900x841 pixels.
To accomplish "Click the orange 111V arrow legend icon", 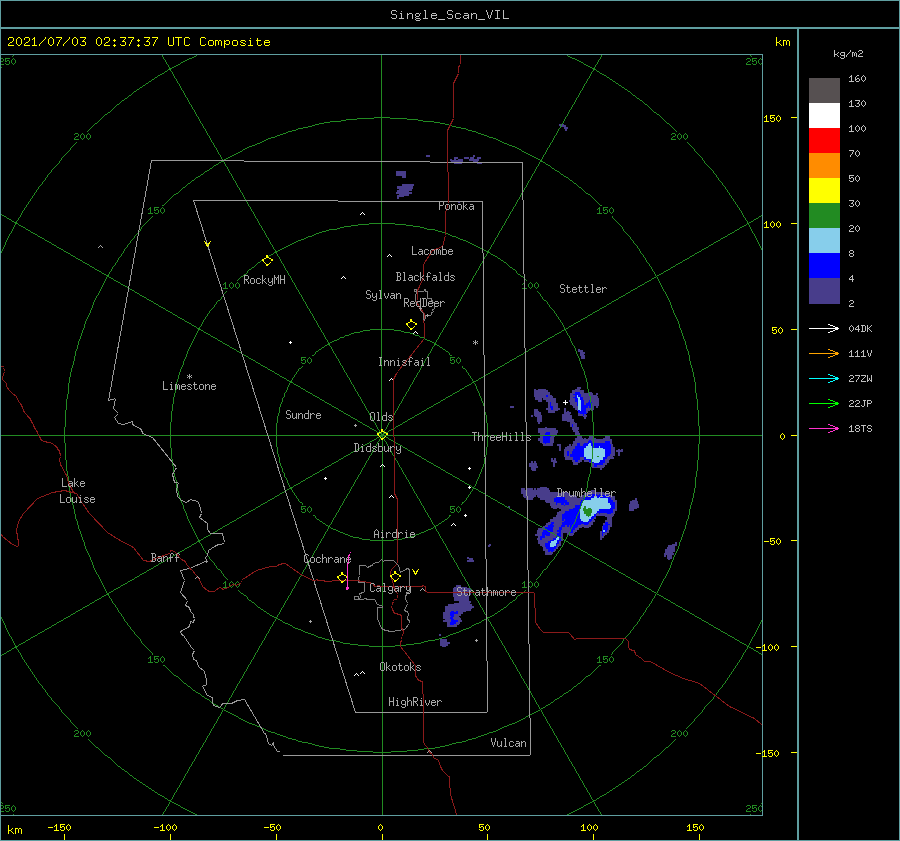I will (824, 354).
